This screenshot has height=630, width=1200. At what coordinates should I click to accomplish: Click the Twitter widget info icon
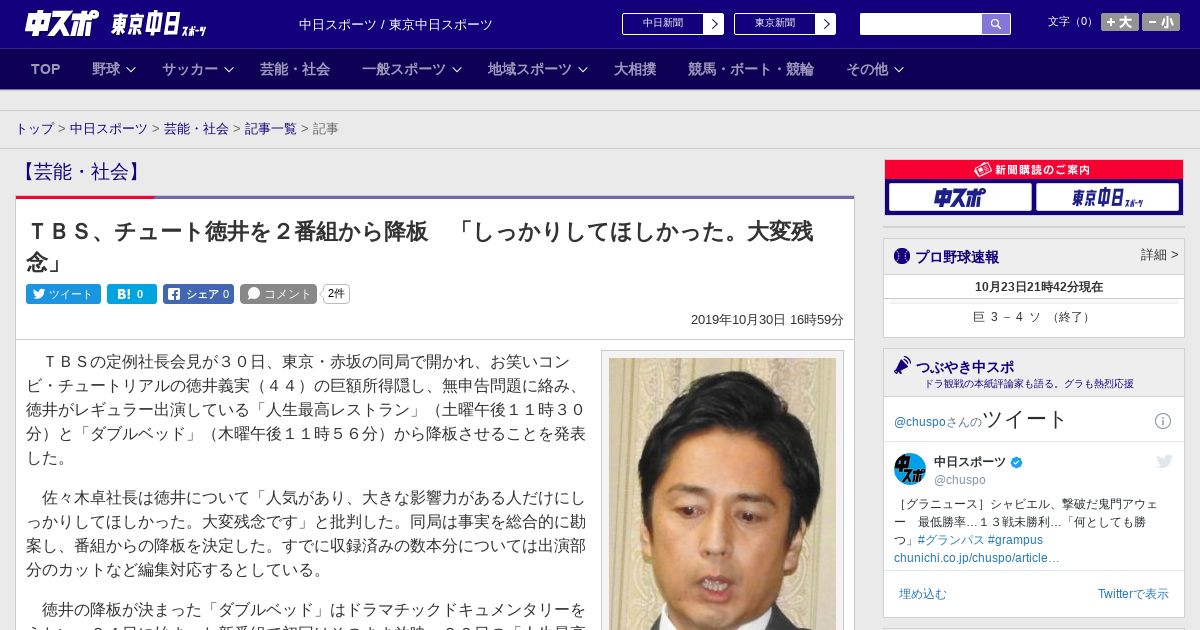(x=1163, y=421)
